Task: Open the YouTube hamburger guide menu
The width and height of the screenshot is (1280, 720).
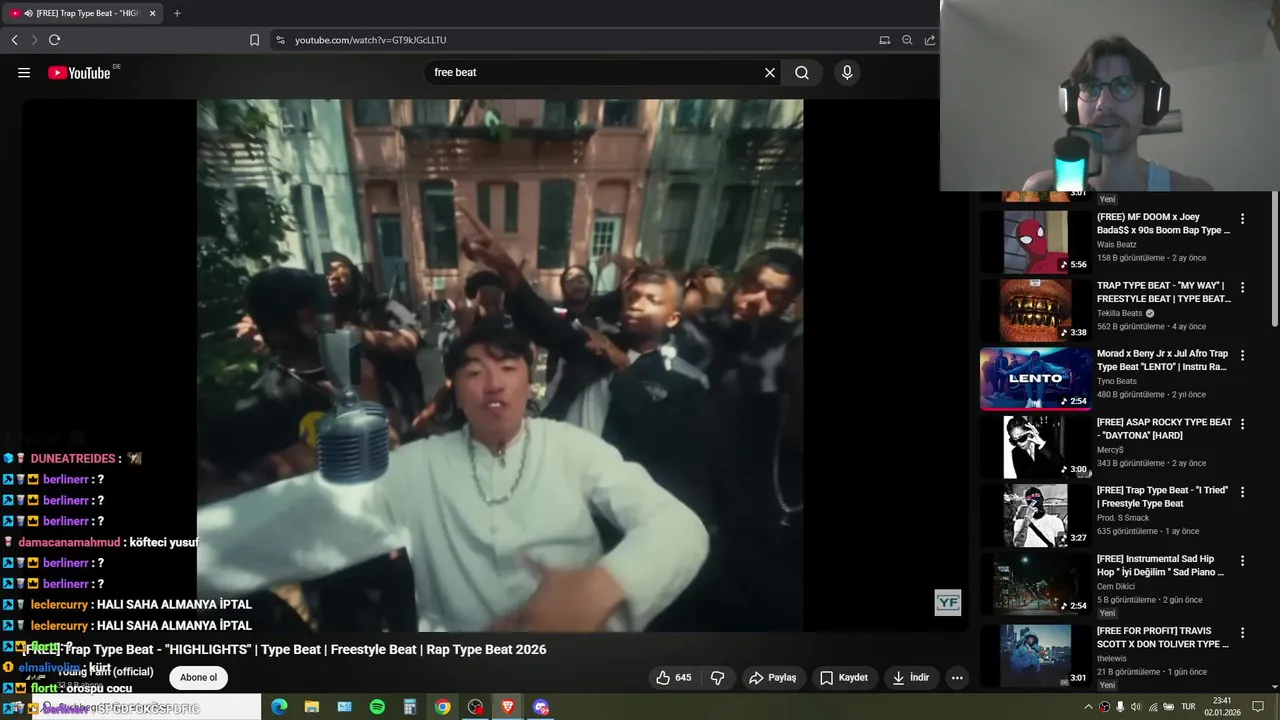Action: 24,72
